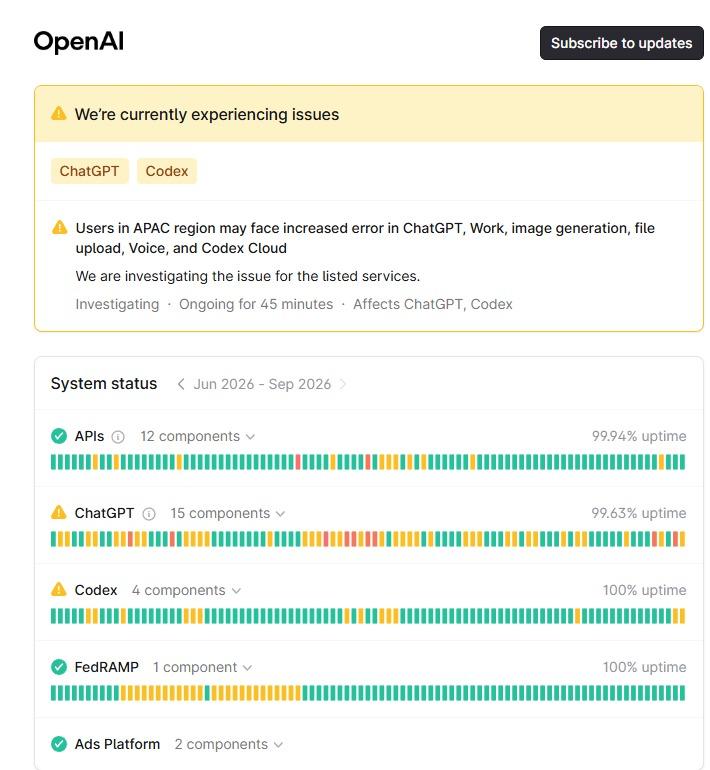710x770 pixels.
Task: Expand Codex 4 components chevron
Action: 187,590
